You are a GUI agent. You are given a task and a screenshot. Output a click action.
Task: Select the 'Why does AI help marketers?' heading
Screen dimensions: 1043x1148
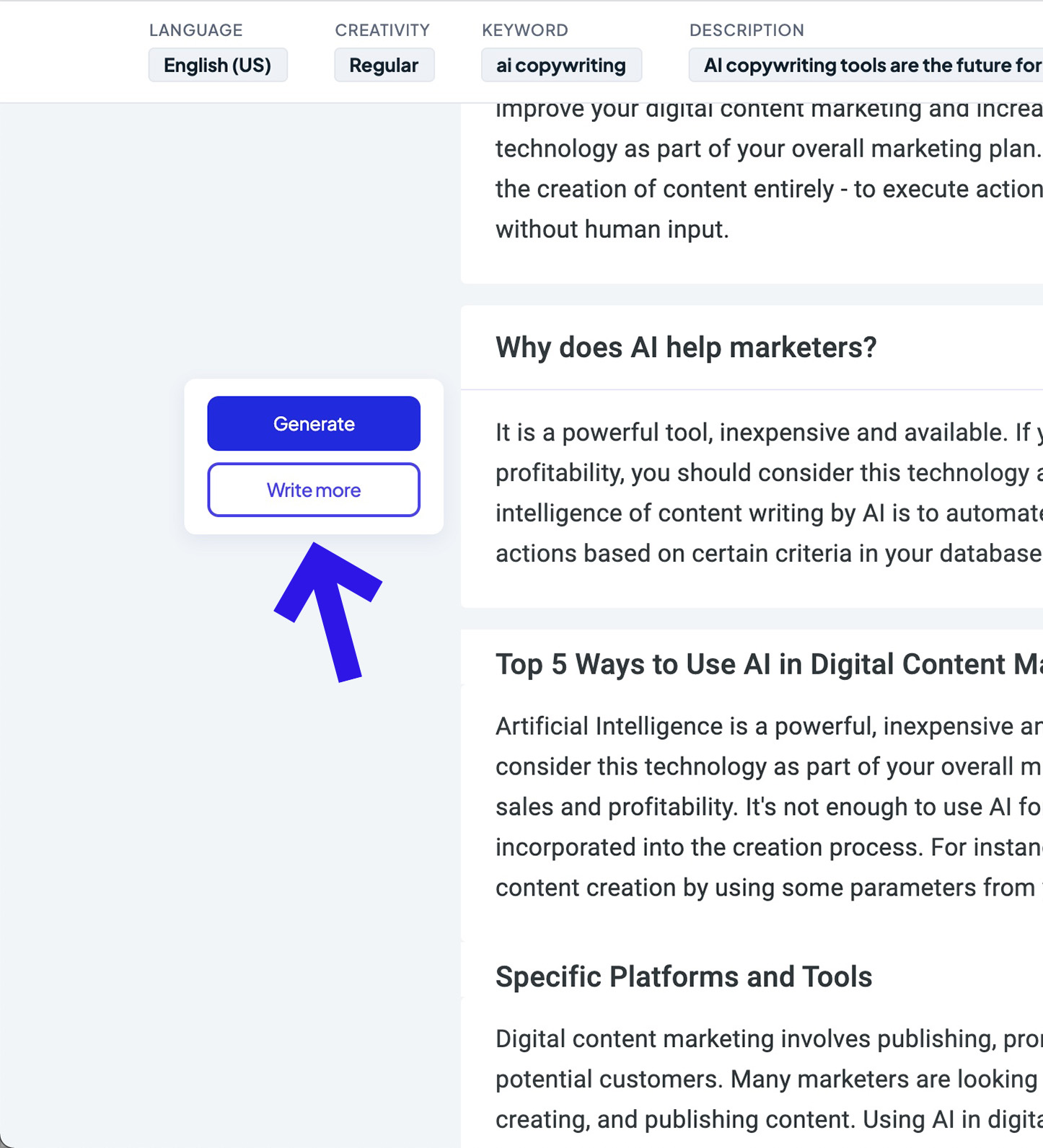[x=685, y=348]
